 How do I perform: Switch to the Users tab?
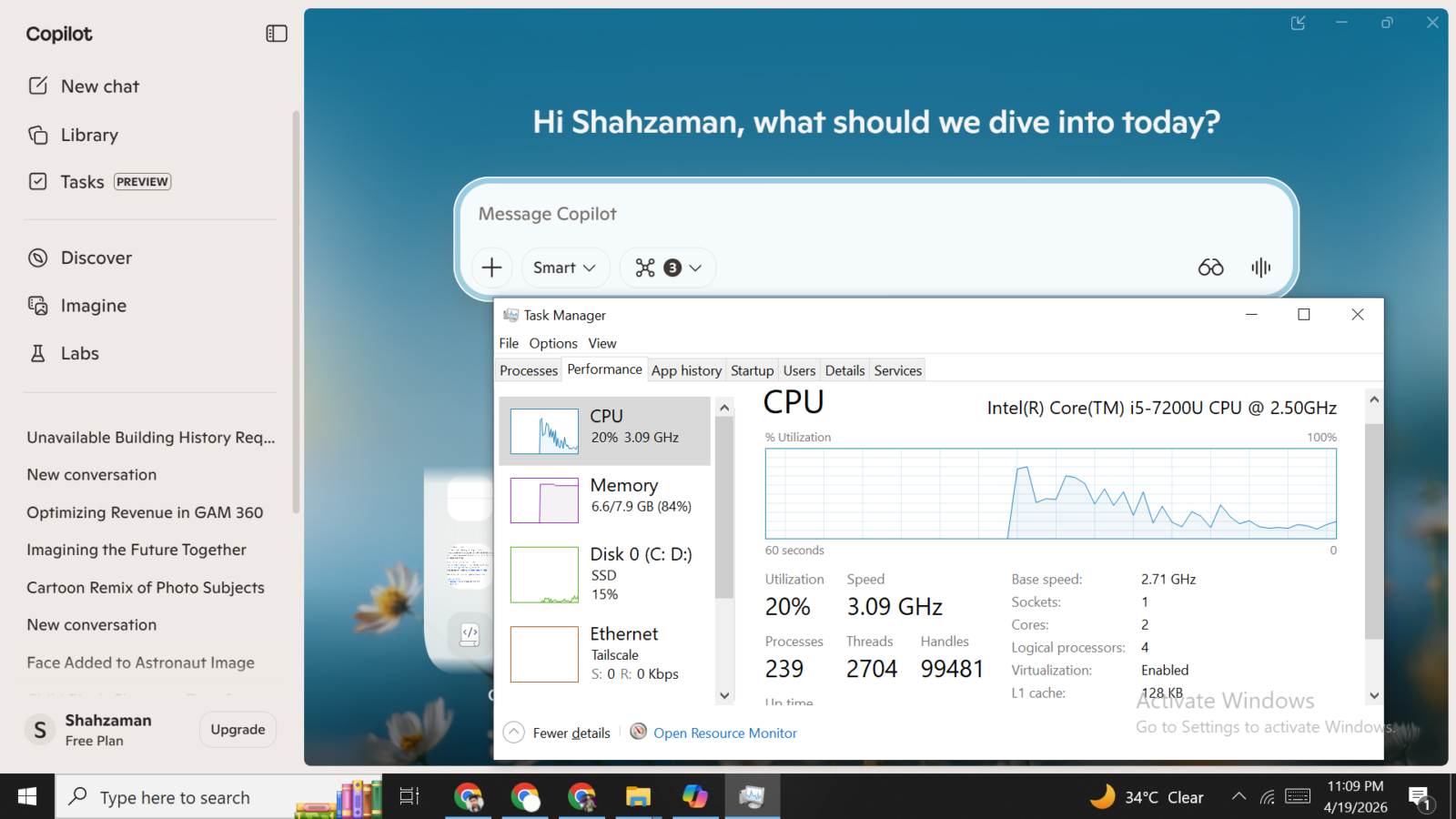pos(799,370)
